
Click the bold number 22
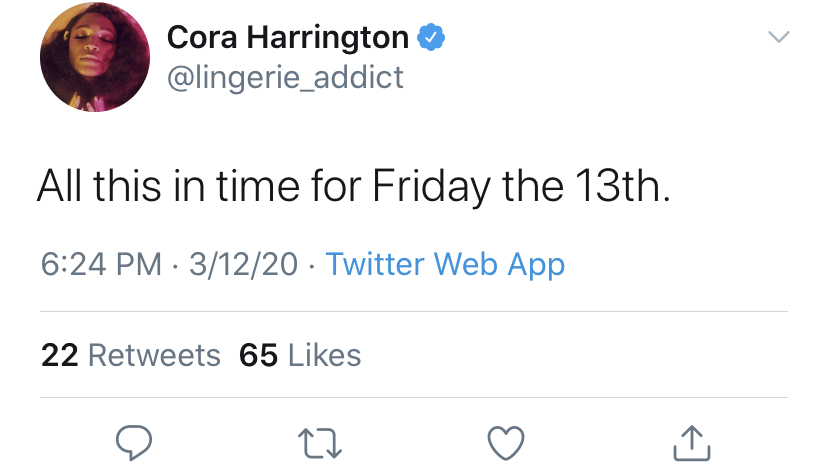[60, 355]
